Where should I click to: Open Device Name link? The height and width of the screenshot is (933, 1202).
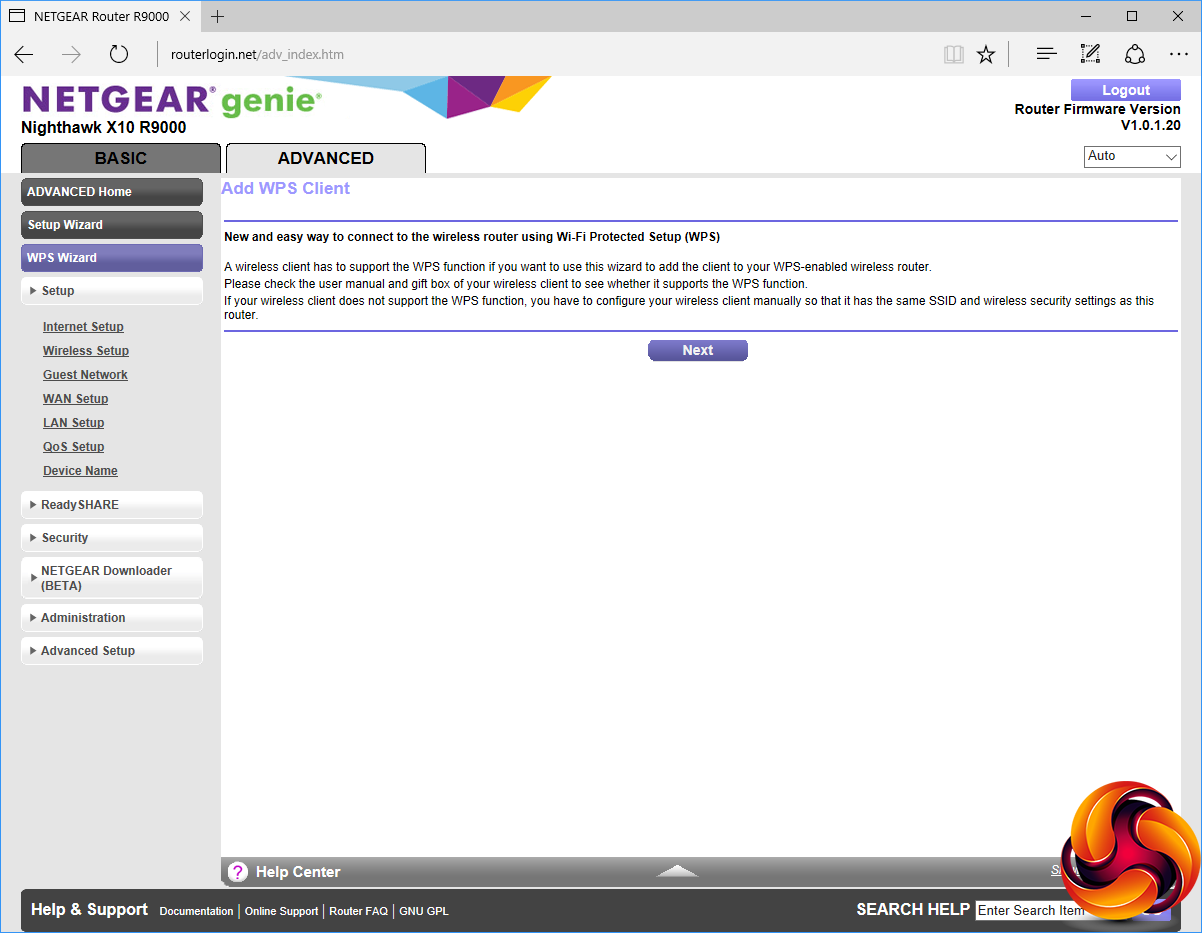click(80, 471)
